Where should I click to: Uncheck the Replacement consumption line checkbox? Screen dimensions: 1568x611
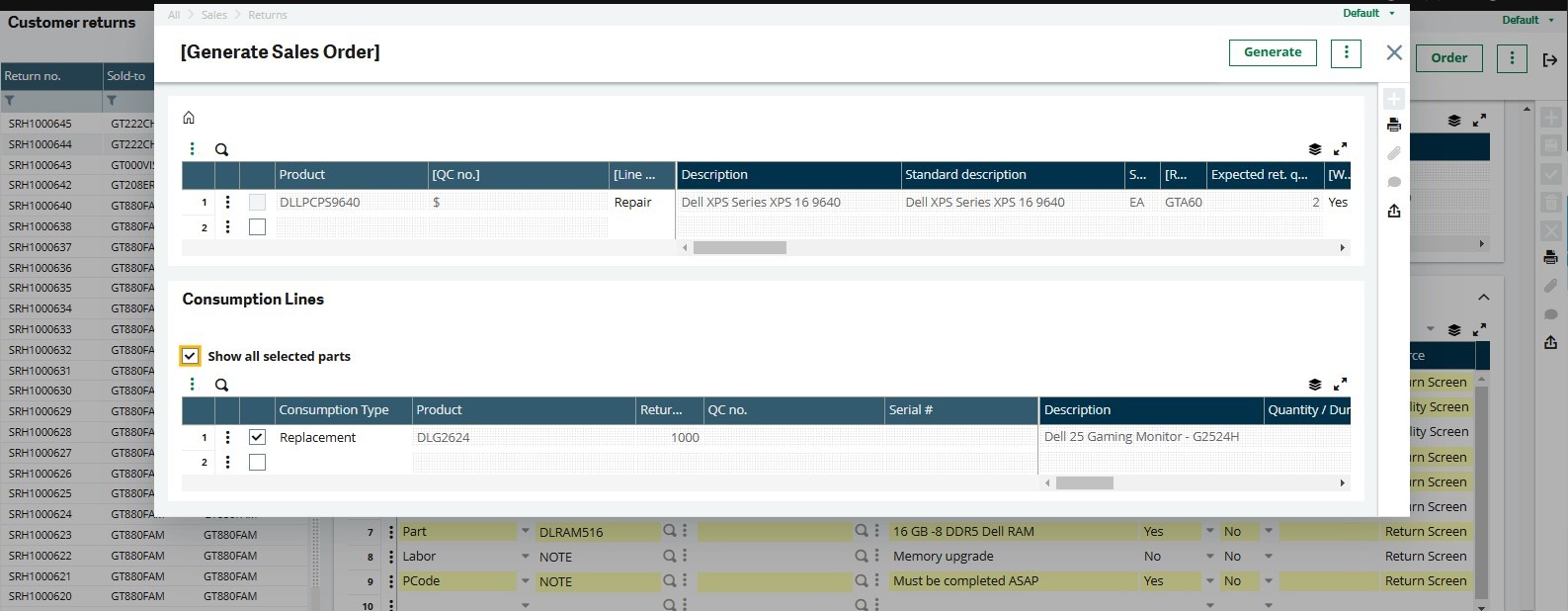click(257, 437)
